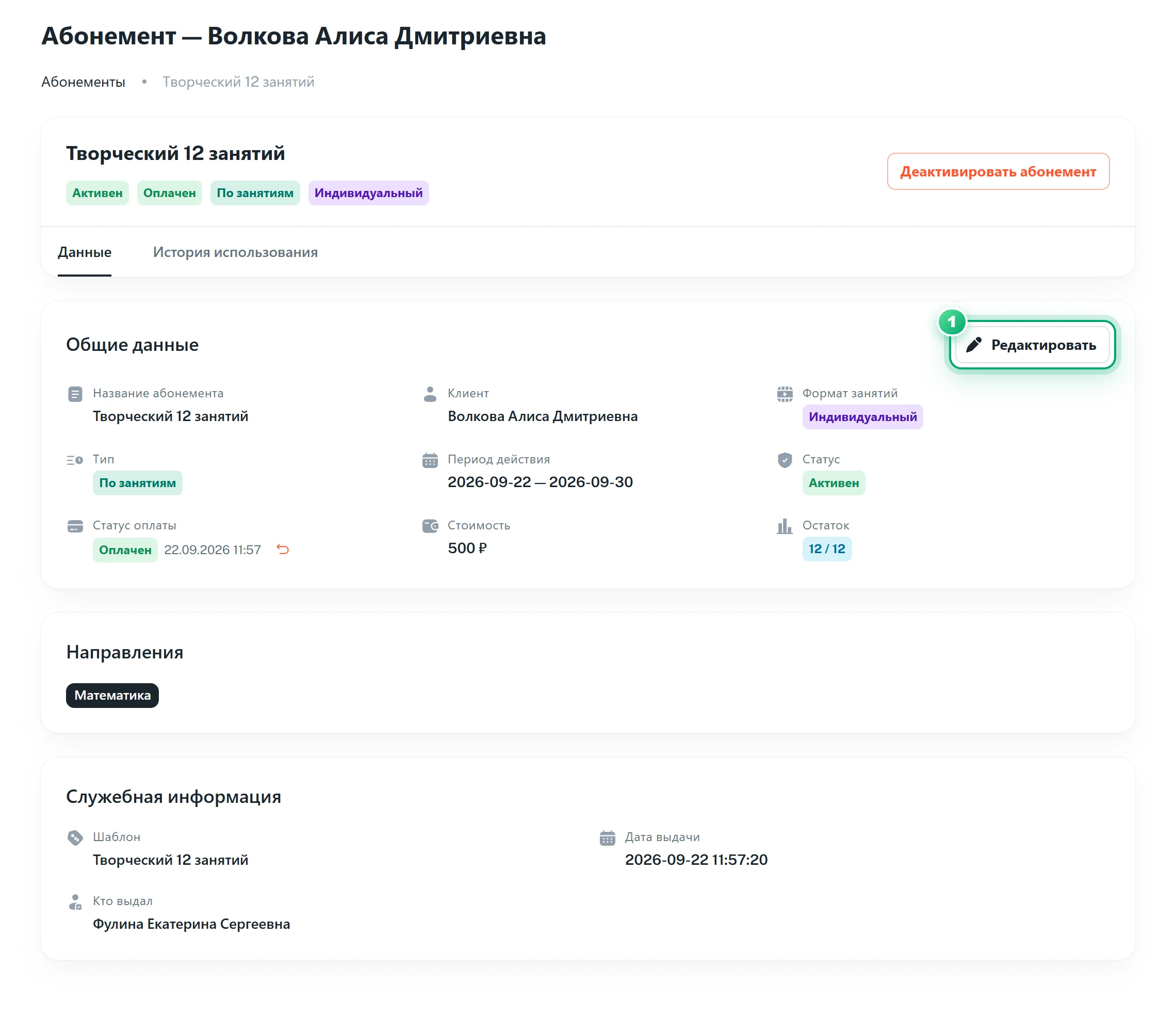Click the price value 500 ₽

(467, 548)
